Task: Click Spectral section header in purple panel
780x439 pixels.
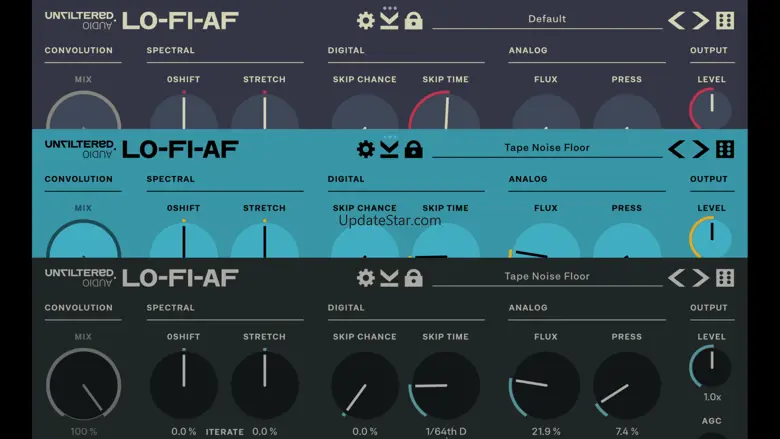Action: [x=171, y=50]
